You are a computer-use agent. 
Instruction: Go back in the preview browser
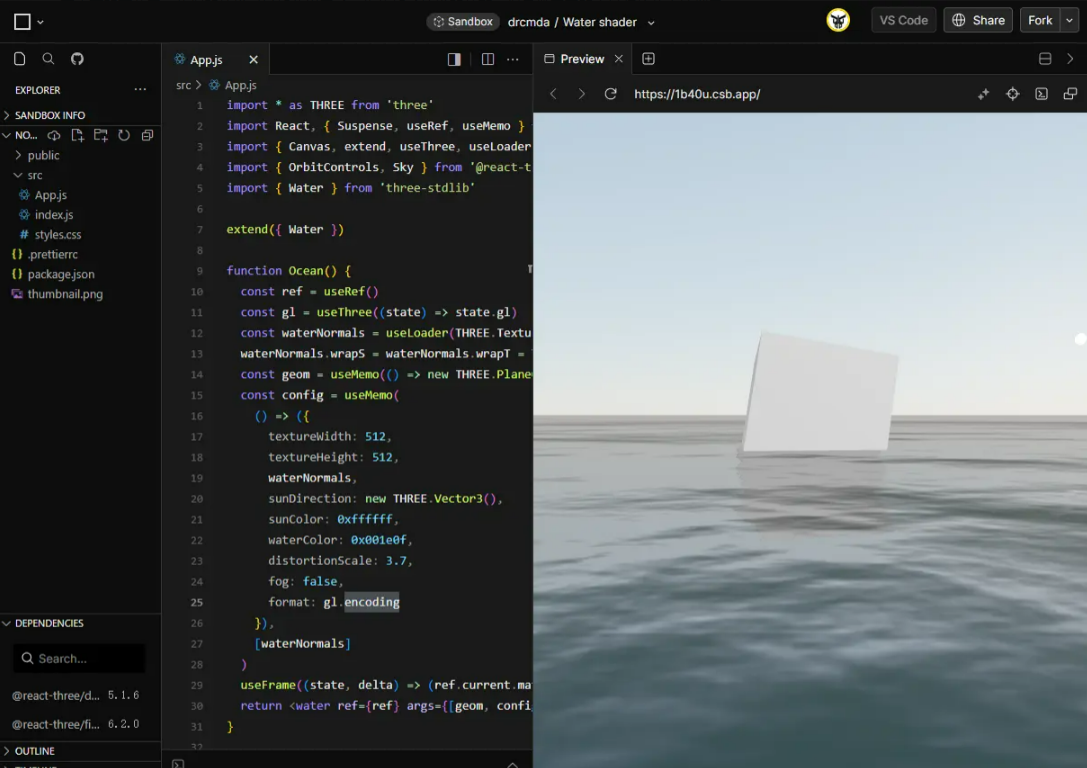pyautogui.click(x=553, y=94)
